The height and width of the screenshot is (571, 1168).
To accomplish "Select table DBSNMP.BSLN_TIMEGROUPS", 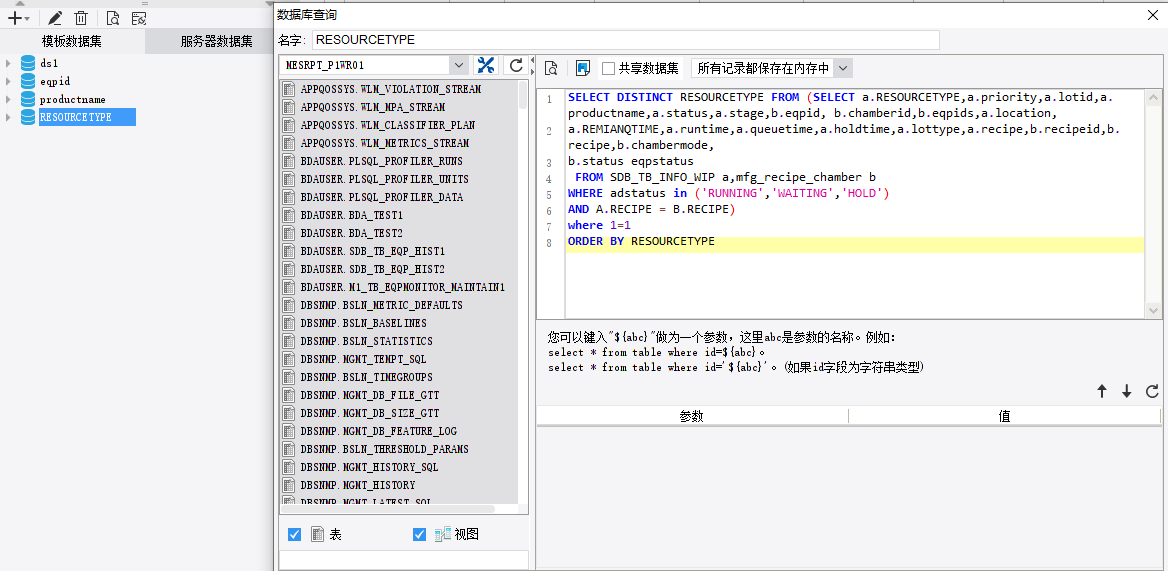I will 366,377.
